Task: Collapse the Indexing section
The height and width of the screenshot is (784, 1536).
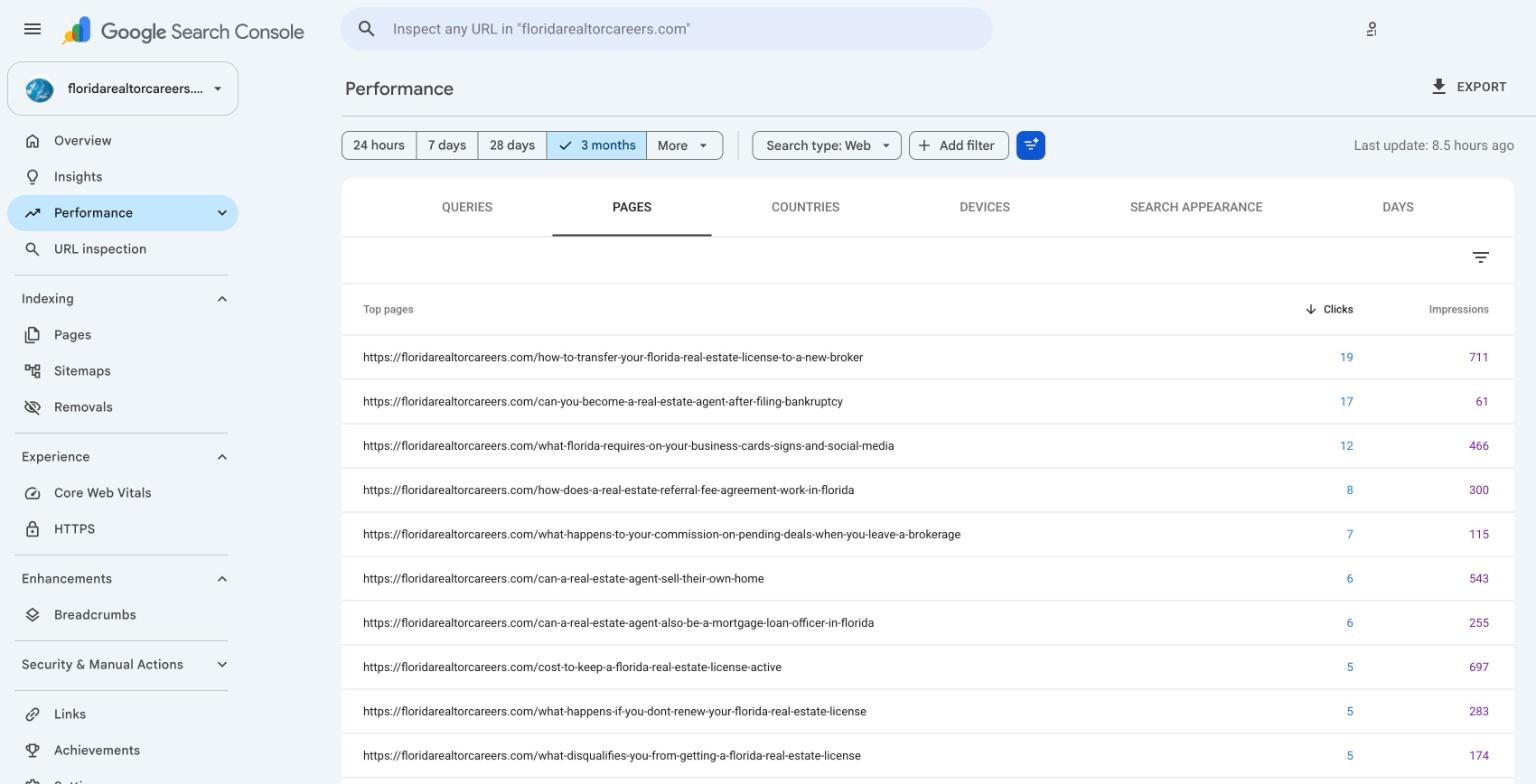Action: pyautogui.click(x=222, y=299)
